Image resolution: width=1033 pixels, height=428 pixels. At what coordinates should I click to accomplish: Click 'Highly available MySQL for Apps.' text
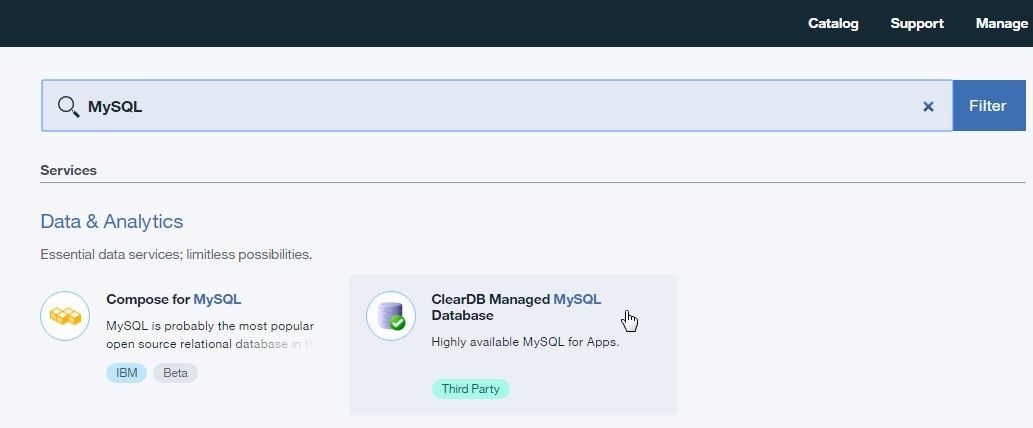(x=525, y=342)
